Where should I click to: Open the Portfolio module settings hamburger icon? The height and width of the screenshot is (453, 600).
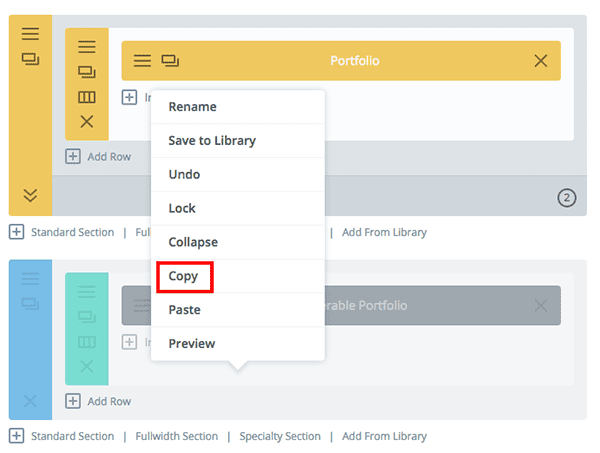[x=142, y=61]
